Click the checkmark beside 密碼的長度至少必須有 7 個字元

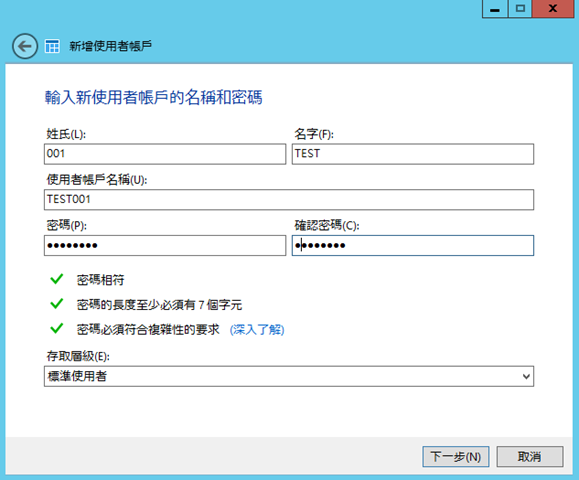tap(56, 304)
